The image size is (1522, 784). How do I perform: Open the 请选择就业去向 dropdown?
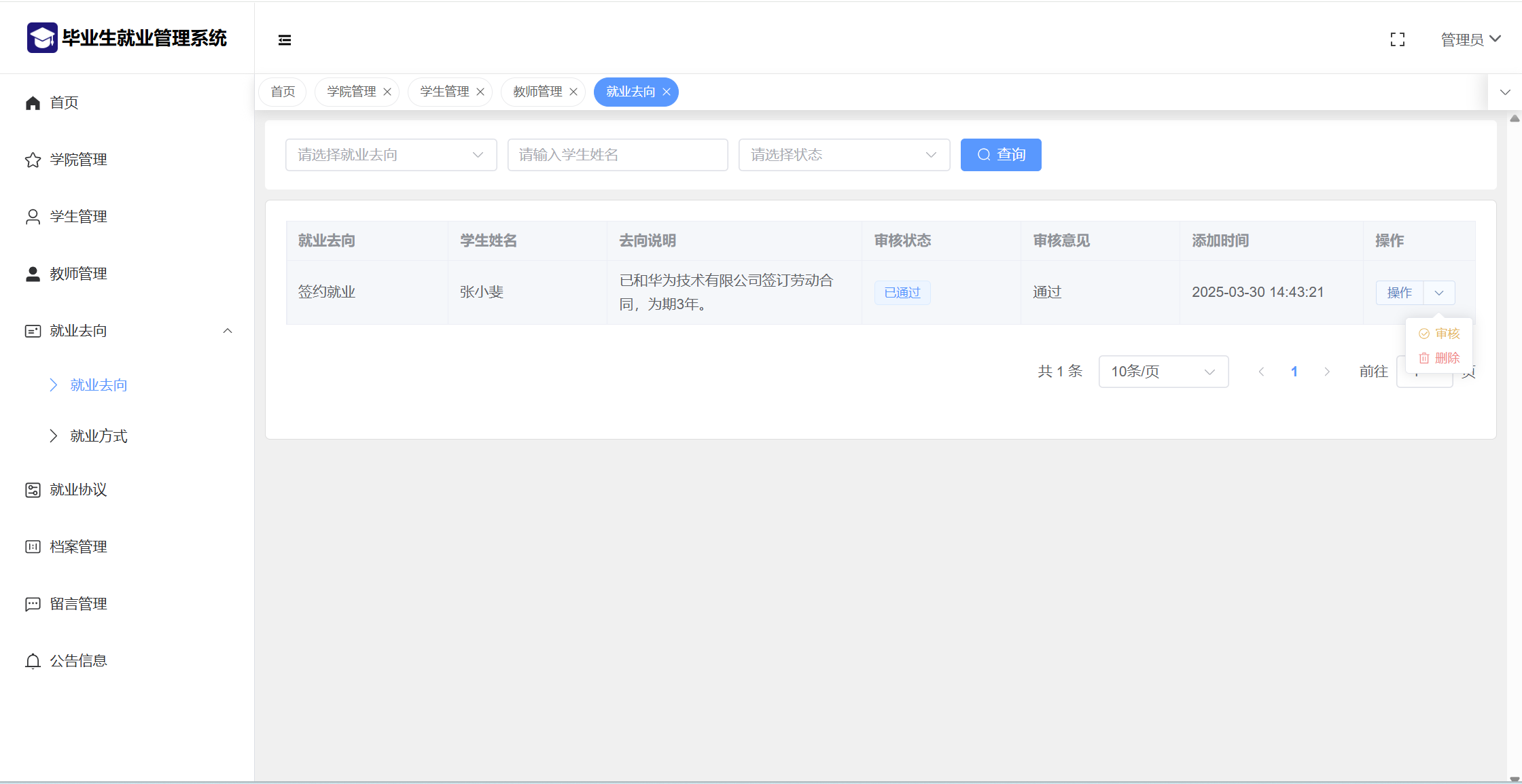[391, 155]
